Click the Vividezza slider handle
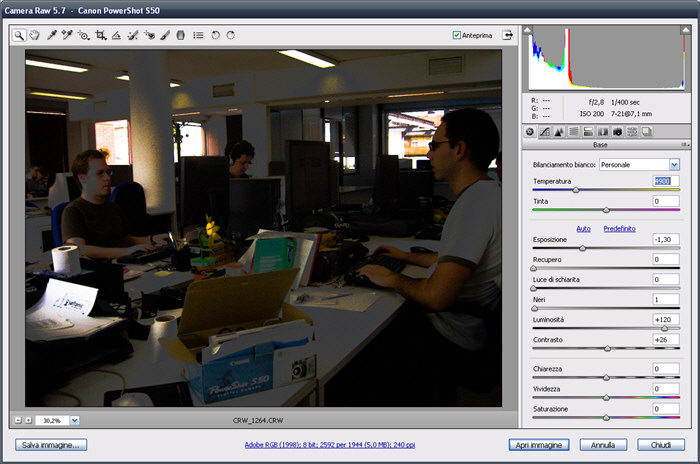700x464 pixels. 606,398
